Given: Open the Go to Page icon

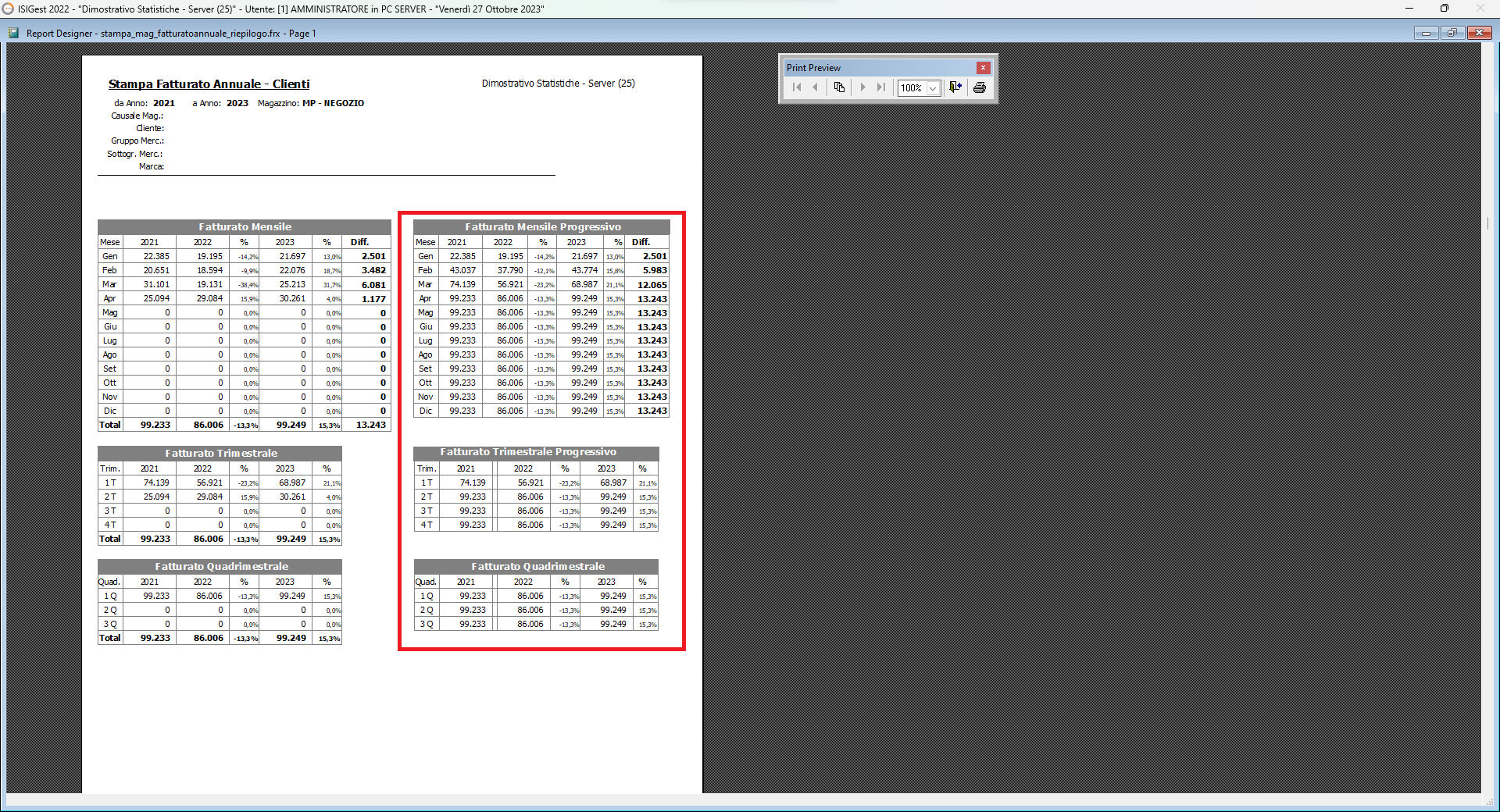Looking at the screenshot, I should (x=839, y=87).
